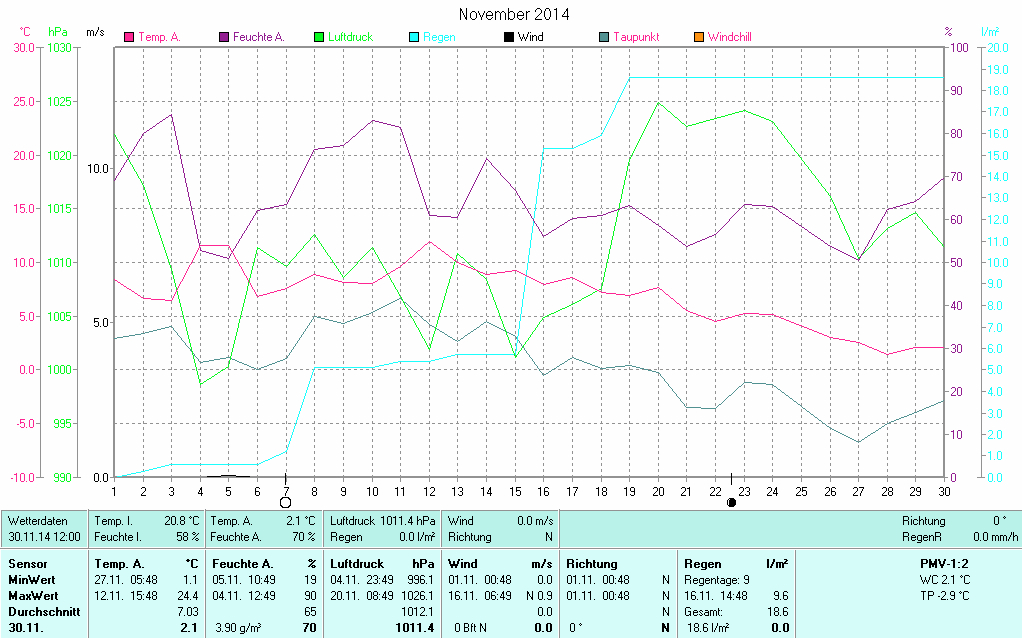Toggle the cyan Regen legend square
The width and height of the screenshot is (1022, 638).
click(x=414, y=38)
